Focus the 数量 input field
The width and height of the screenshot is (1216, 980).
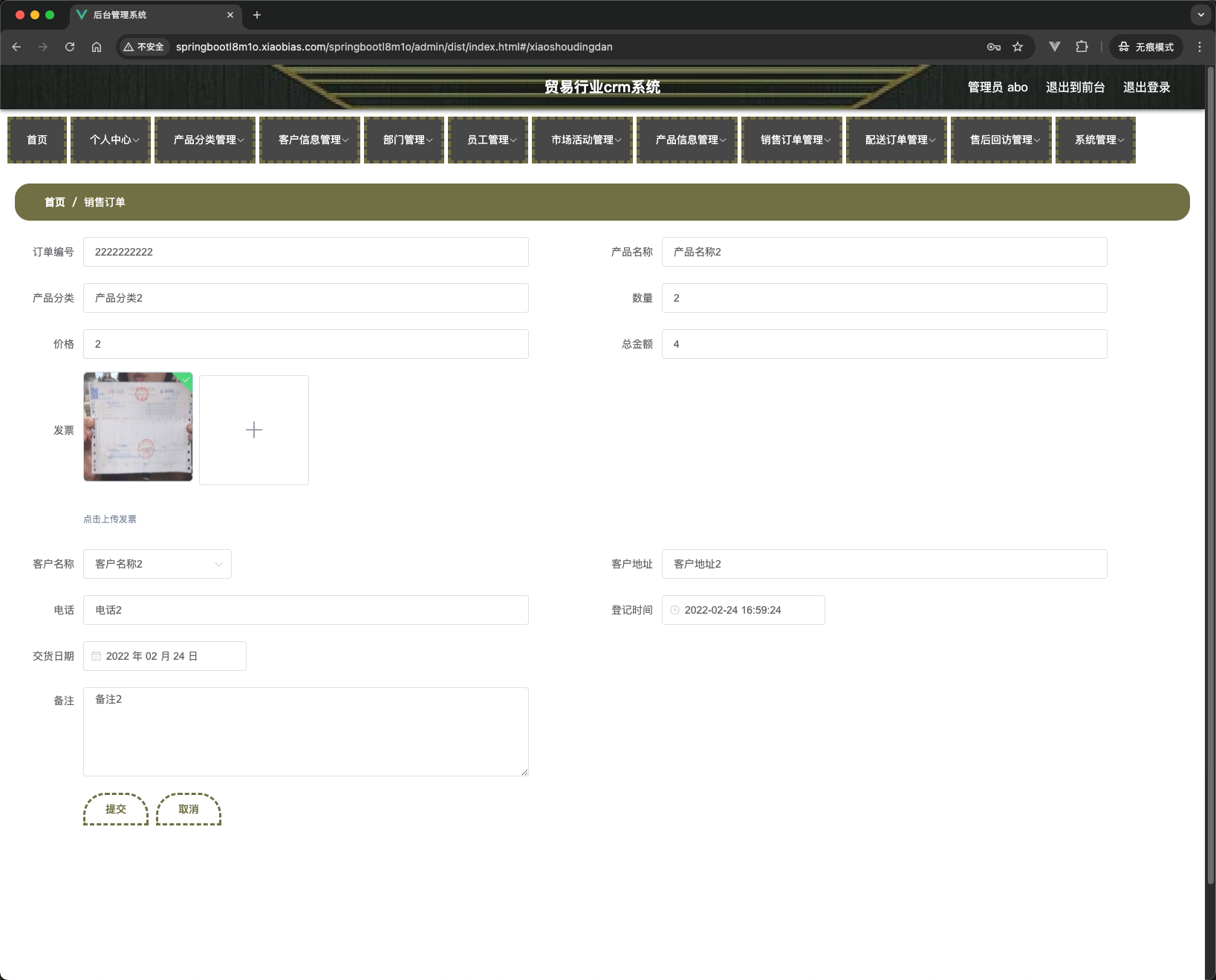click(885, 298)
